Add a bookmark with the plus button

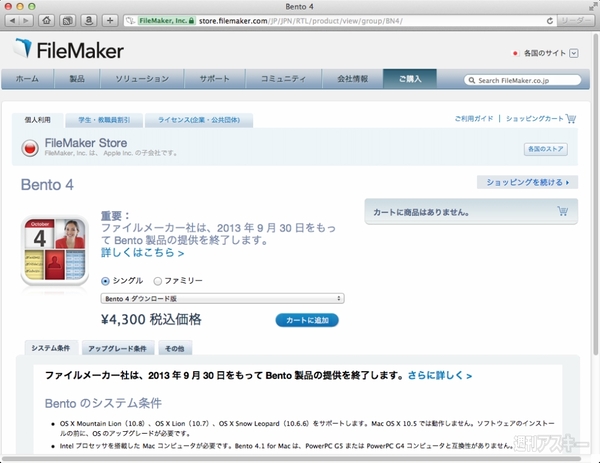pyautogui.click(x=110, y=21)
